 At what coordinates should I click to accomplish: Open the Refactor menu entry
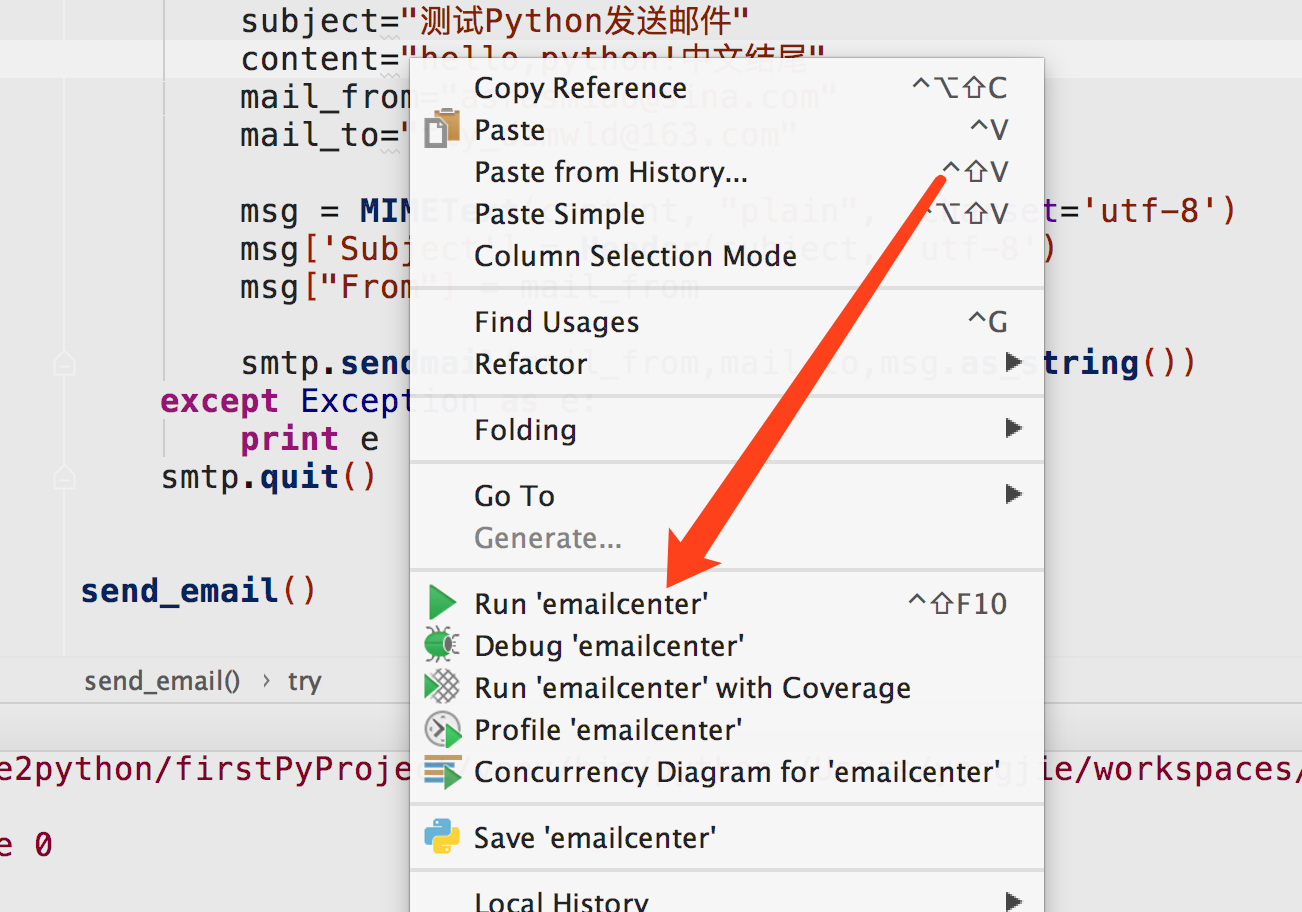(727, 364)
